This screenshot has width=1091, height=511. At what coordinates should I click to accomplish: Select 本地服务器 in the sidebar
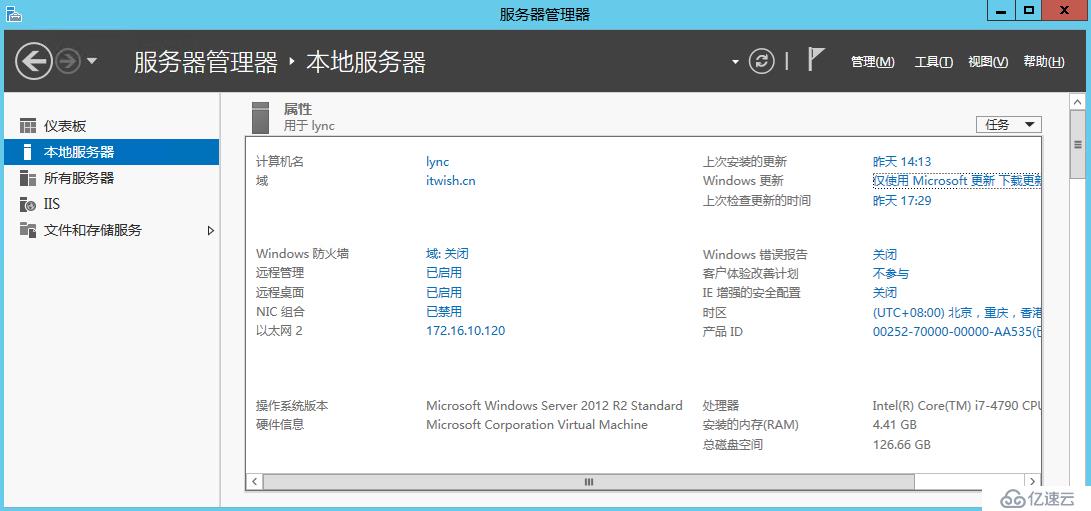(x=111, y=152)
